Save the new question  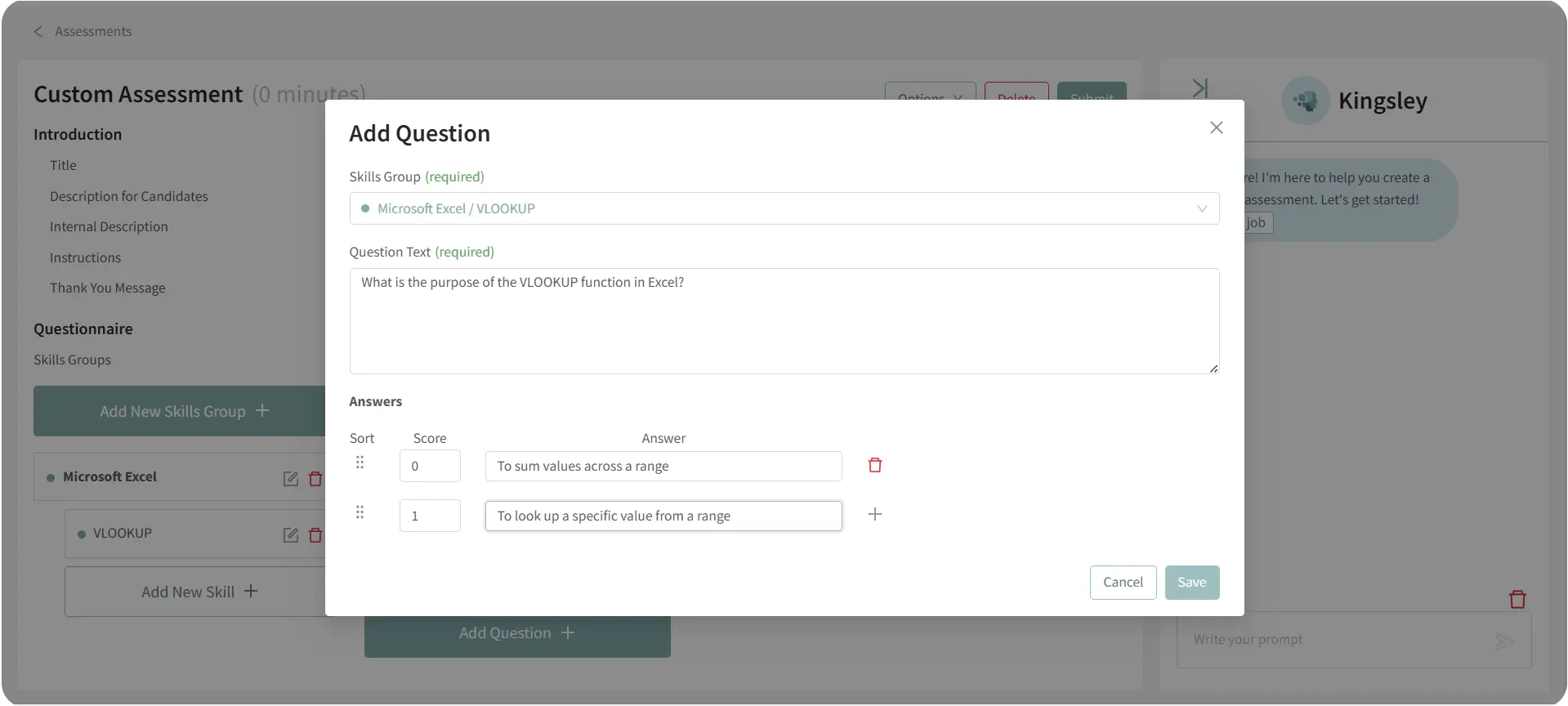(1191, 583)
